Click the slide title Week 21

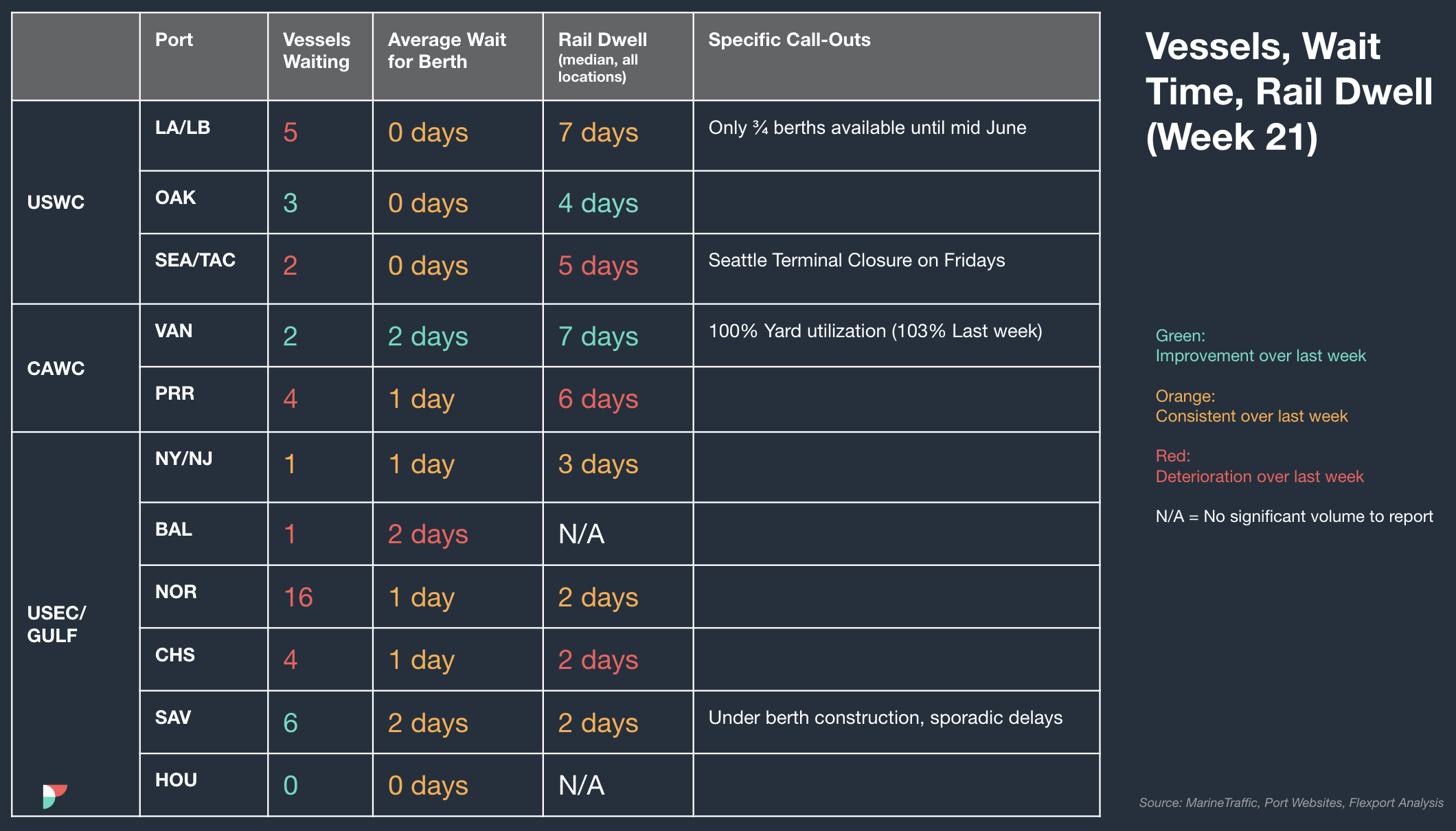tap(1289, 91)
